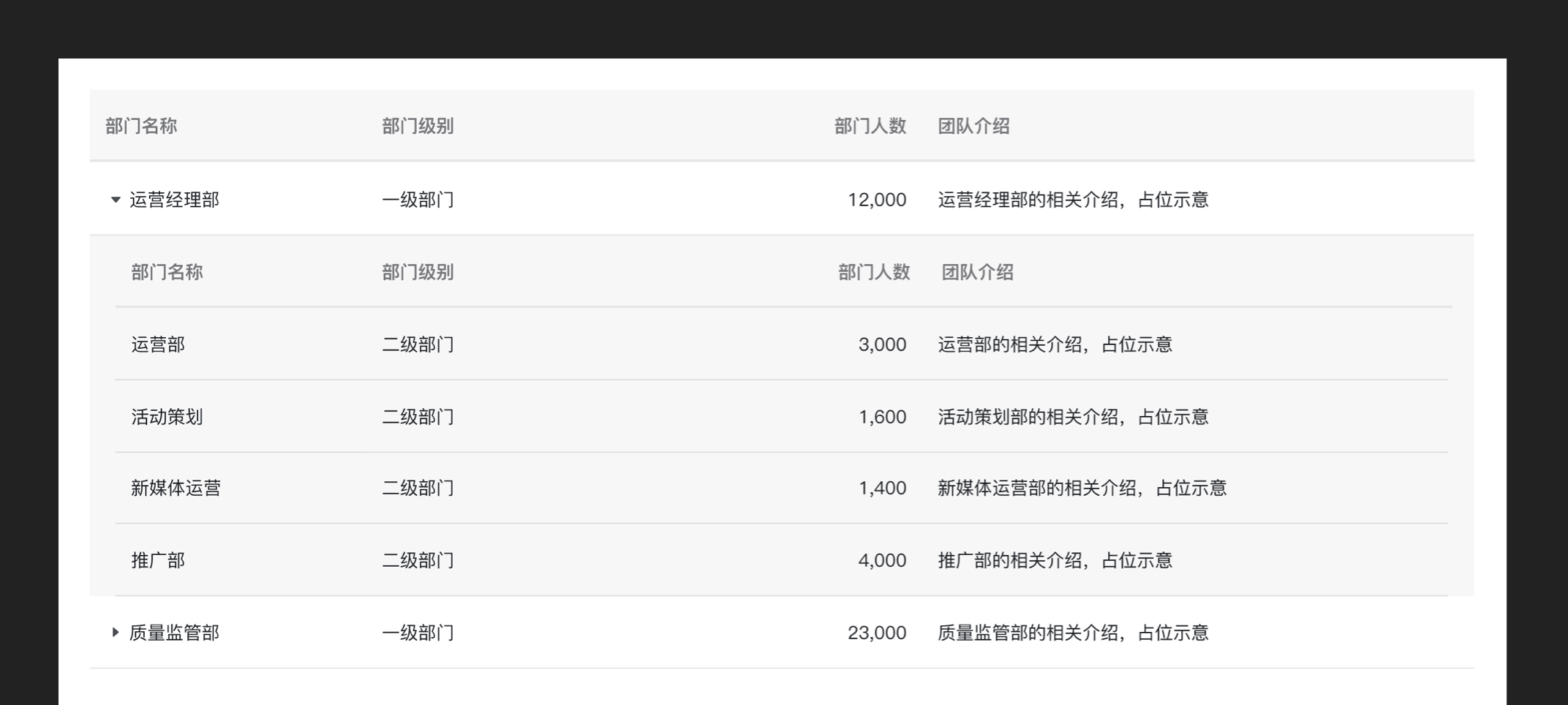
Task: Click the 3,000 headcount value
Action: coord(882,344)
